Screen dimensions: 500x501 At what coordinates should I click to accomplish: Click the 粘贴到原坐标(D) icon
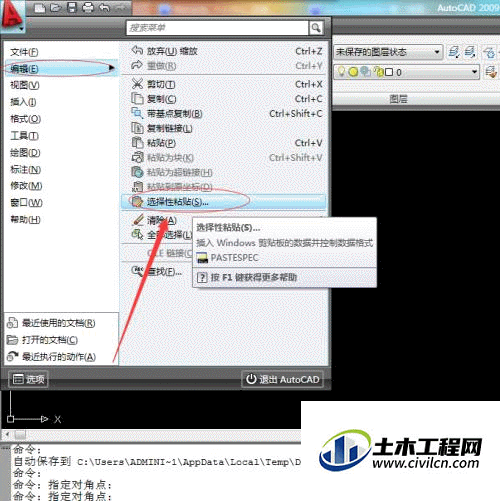pyautogui.click(x=137, y=187)
